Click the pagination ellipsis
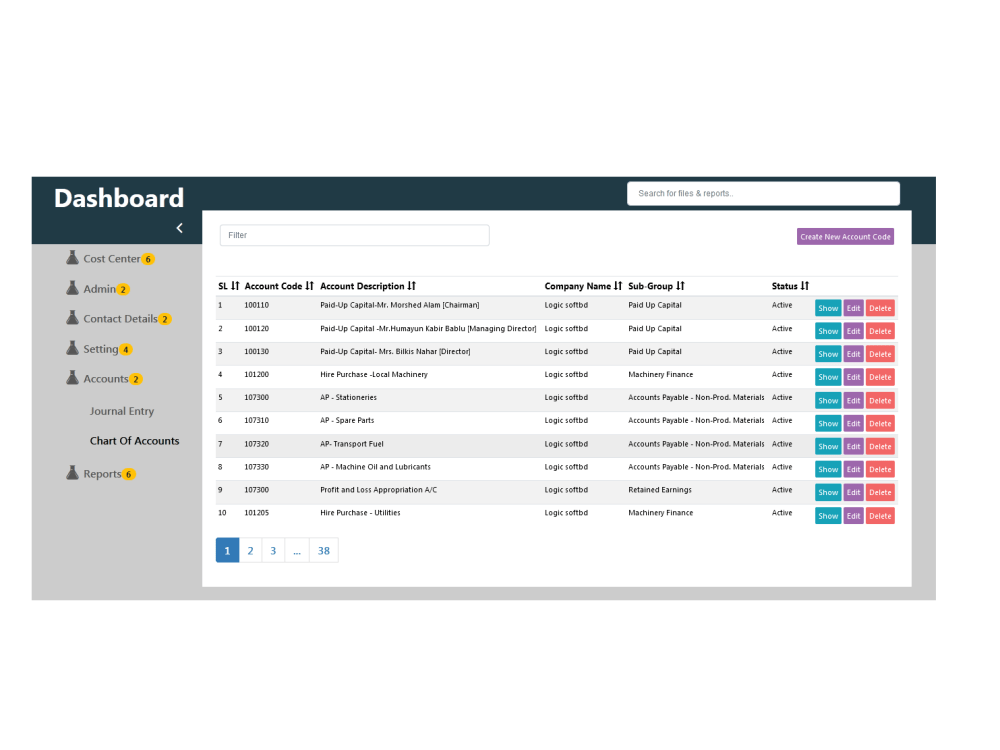This screenshot has height=750, width=1000. tap(297, 550)
